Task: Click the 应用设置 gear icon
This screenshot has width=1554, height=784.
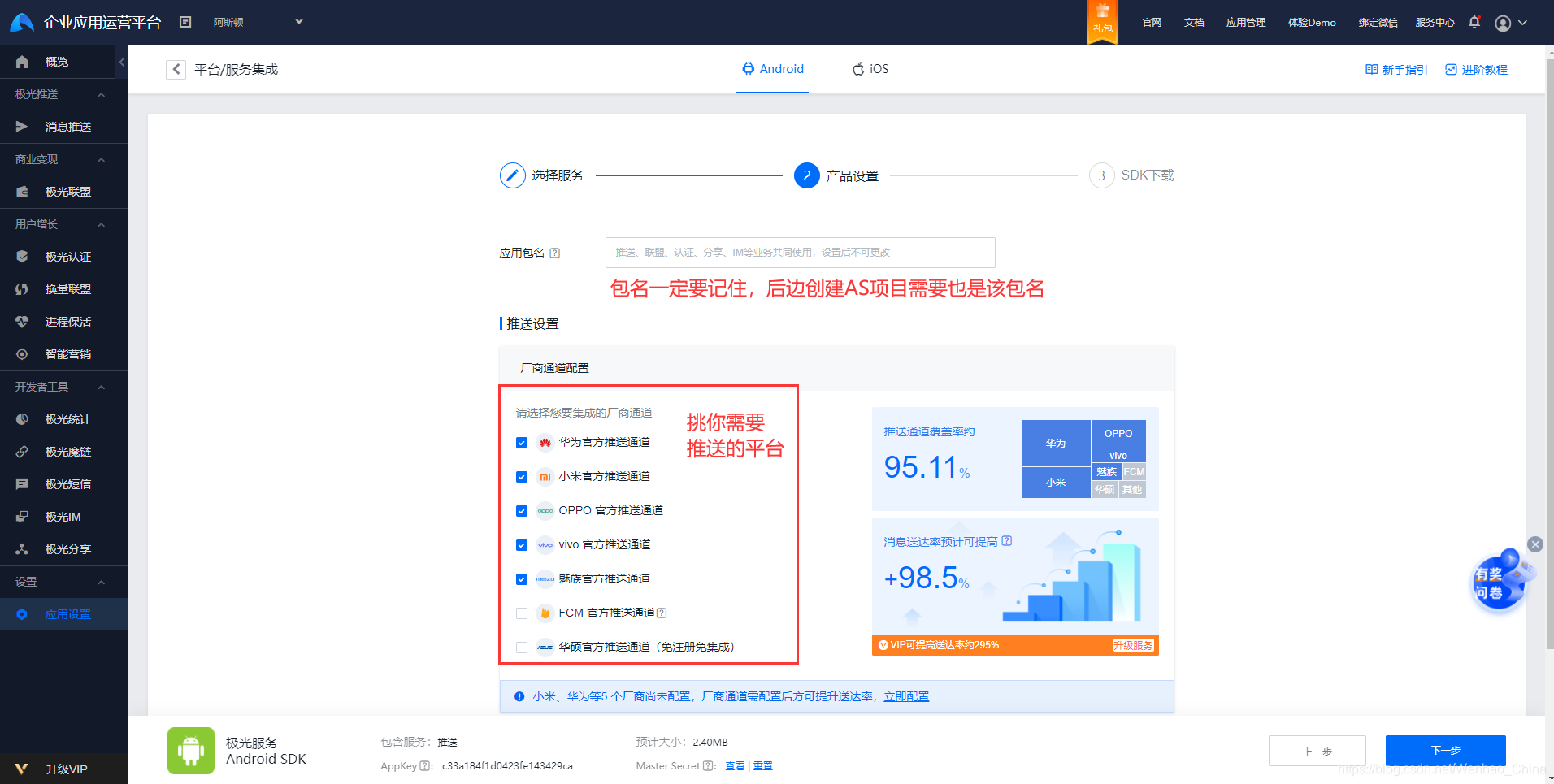Action: [22, 614]
